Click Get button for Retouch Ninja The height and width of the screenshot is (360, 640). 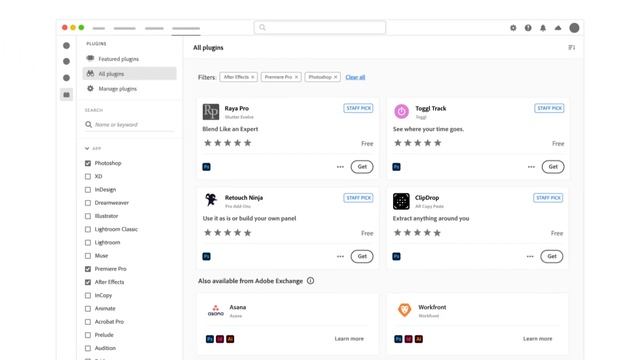362,256
